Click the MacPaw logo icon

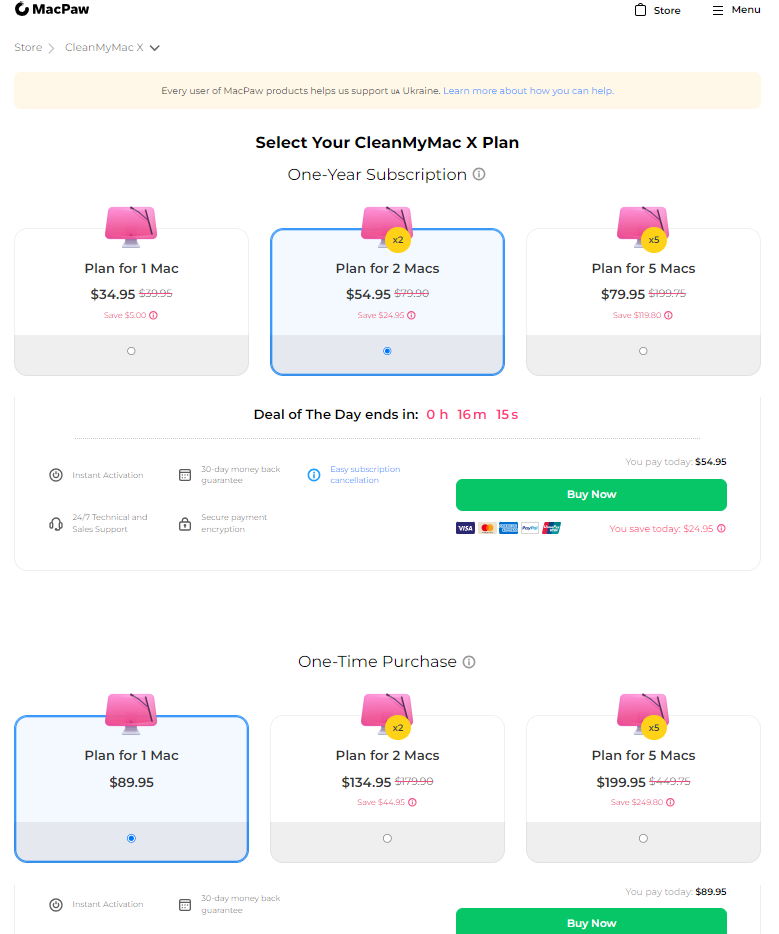22,9
